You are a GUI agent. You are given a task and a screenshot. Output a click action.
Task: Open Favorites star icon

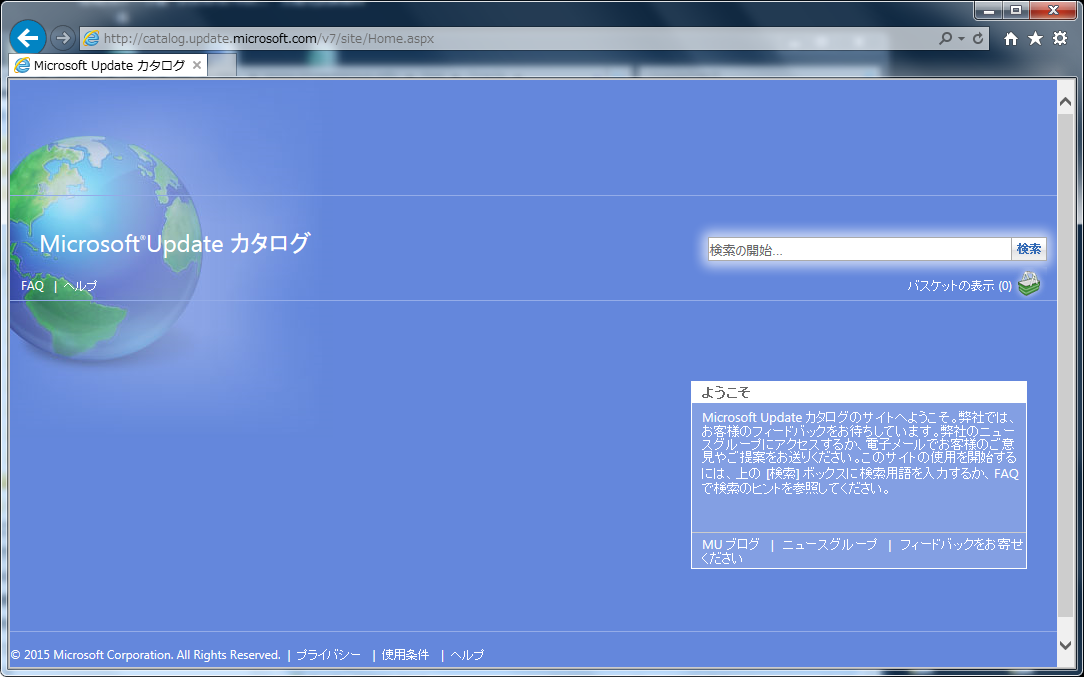[1035, 38]
